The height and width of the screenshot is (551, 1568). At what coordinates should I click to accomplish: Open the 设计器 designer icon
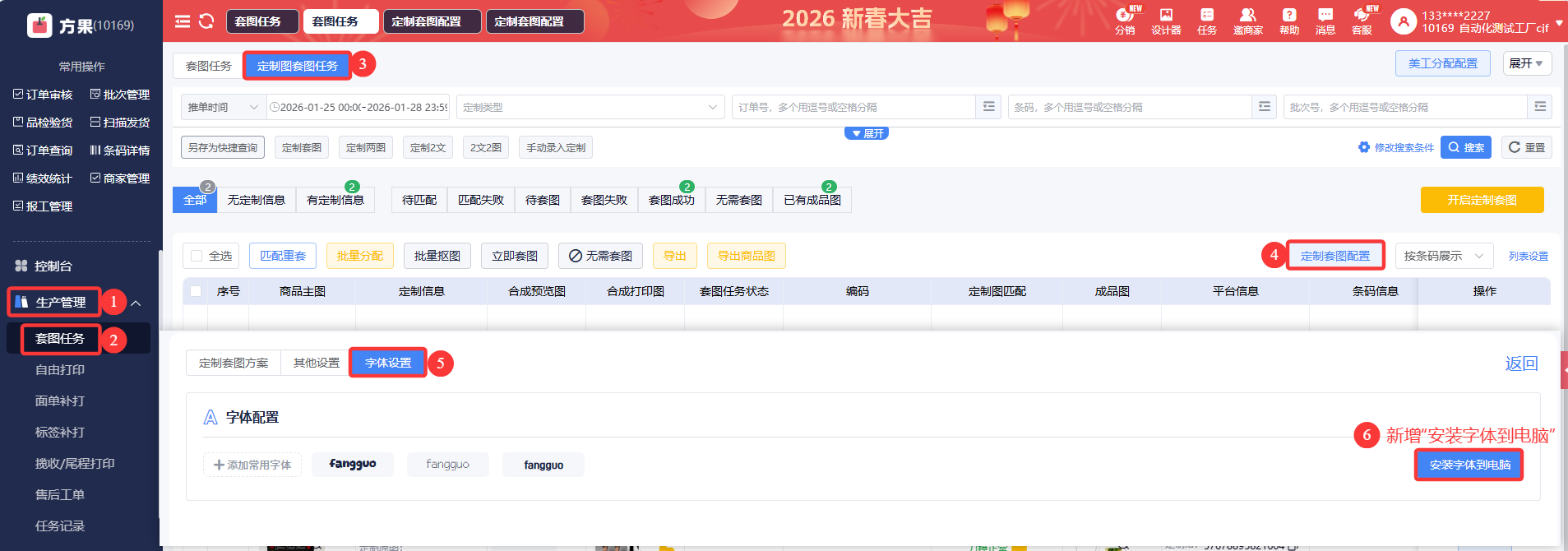(x=1166, y=21)
